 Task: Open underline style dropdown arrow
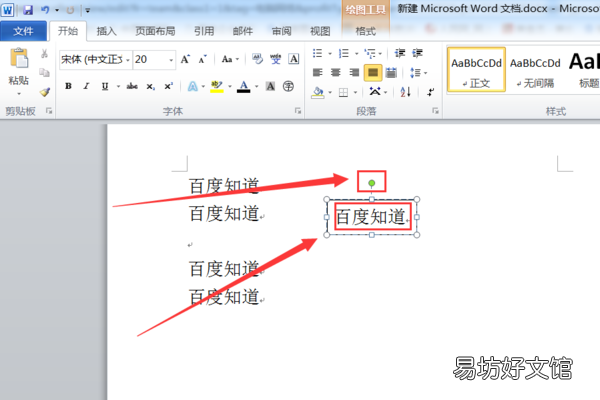click(x=118, y=86)
